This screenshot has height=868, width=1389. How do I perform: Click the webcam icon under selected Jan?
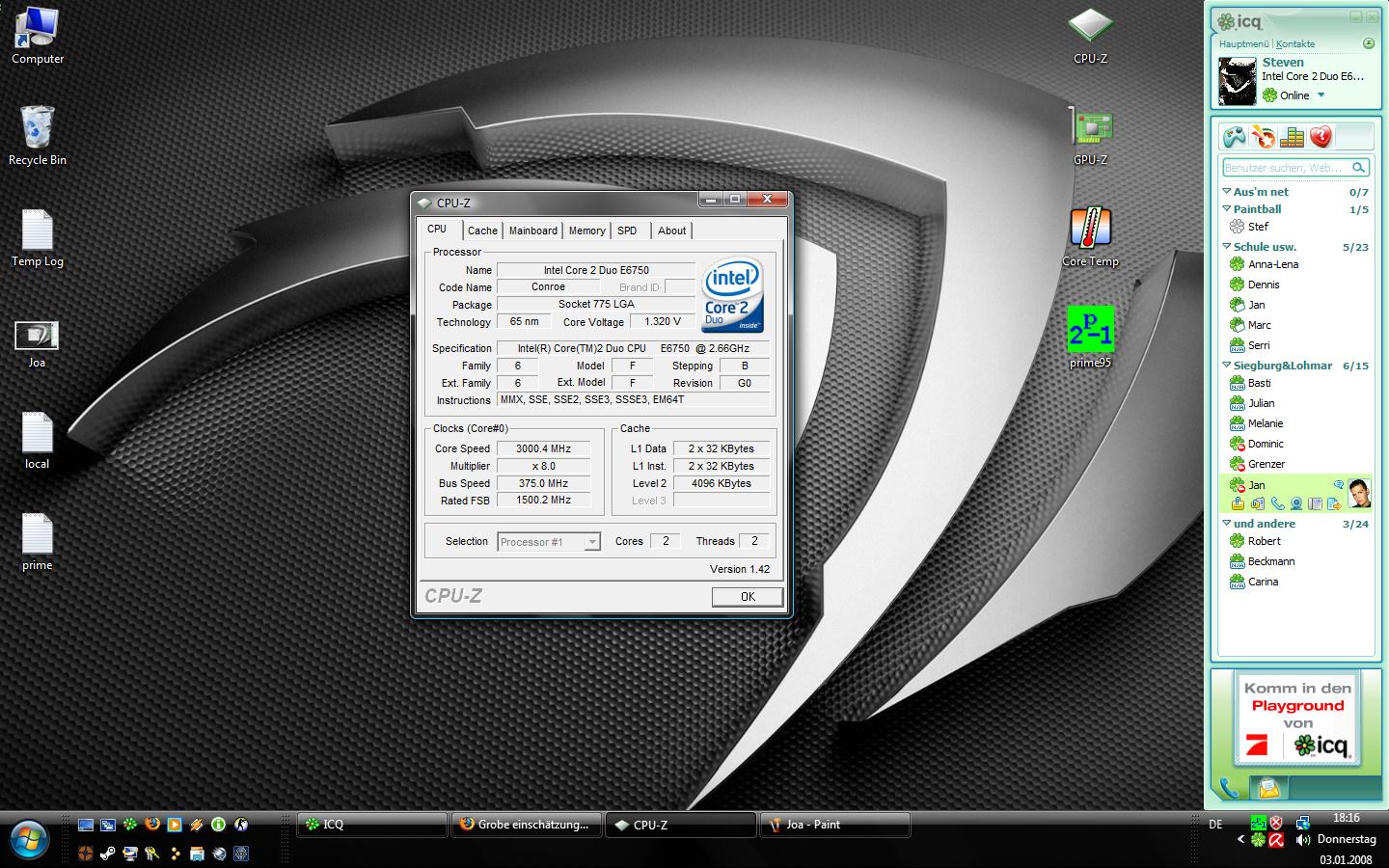coord(1296,503)
